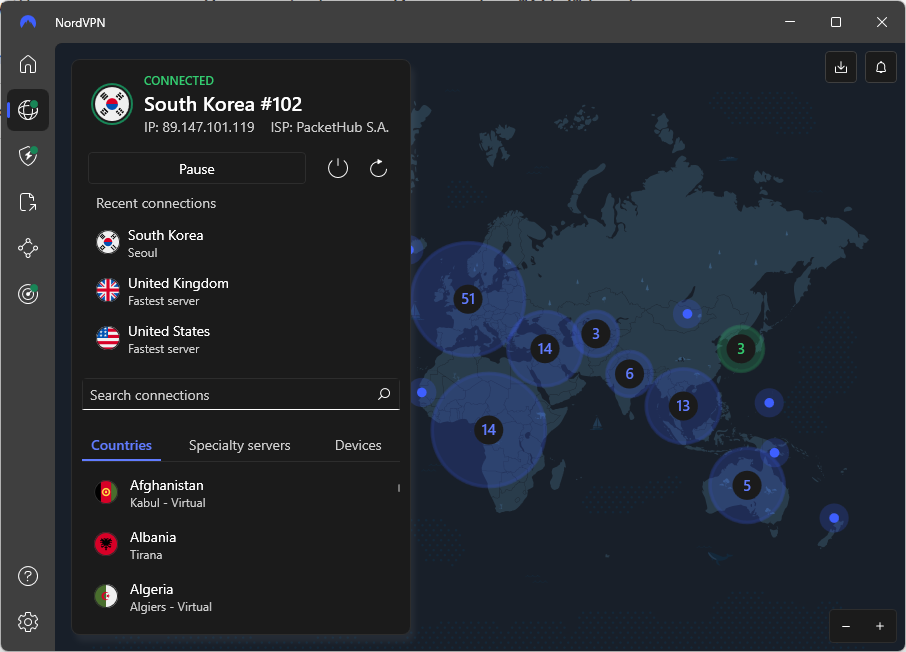Zoom in the map with plus button
This screenshot has height=652, width=906.
point(879,626)
